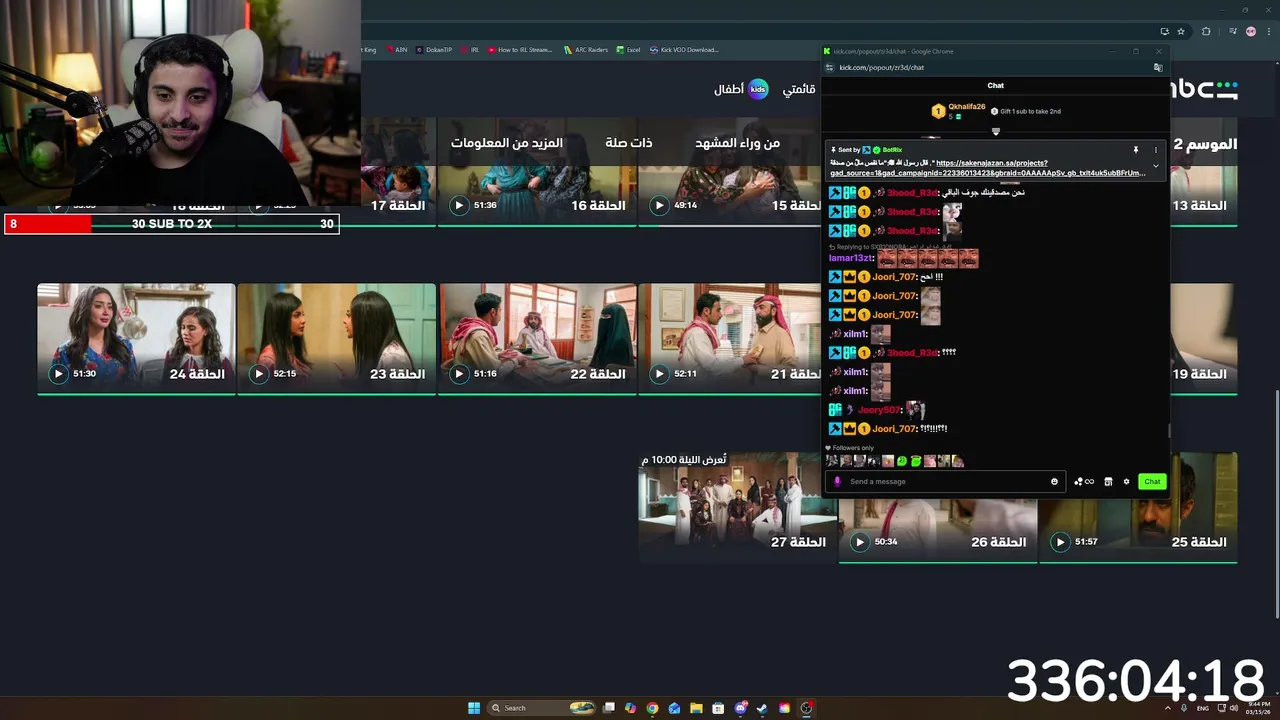Click the Send a message input field
Screen dimensions: 1280x720
click(945, 482)
